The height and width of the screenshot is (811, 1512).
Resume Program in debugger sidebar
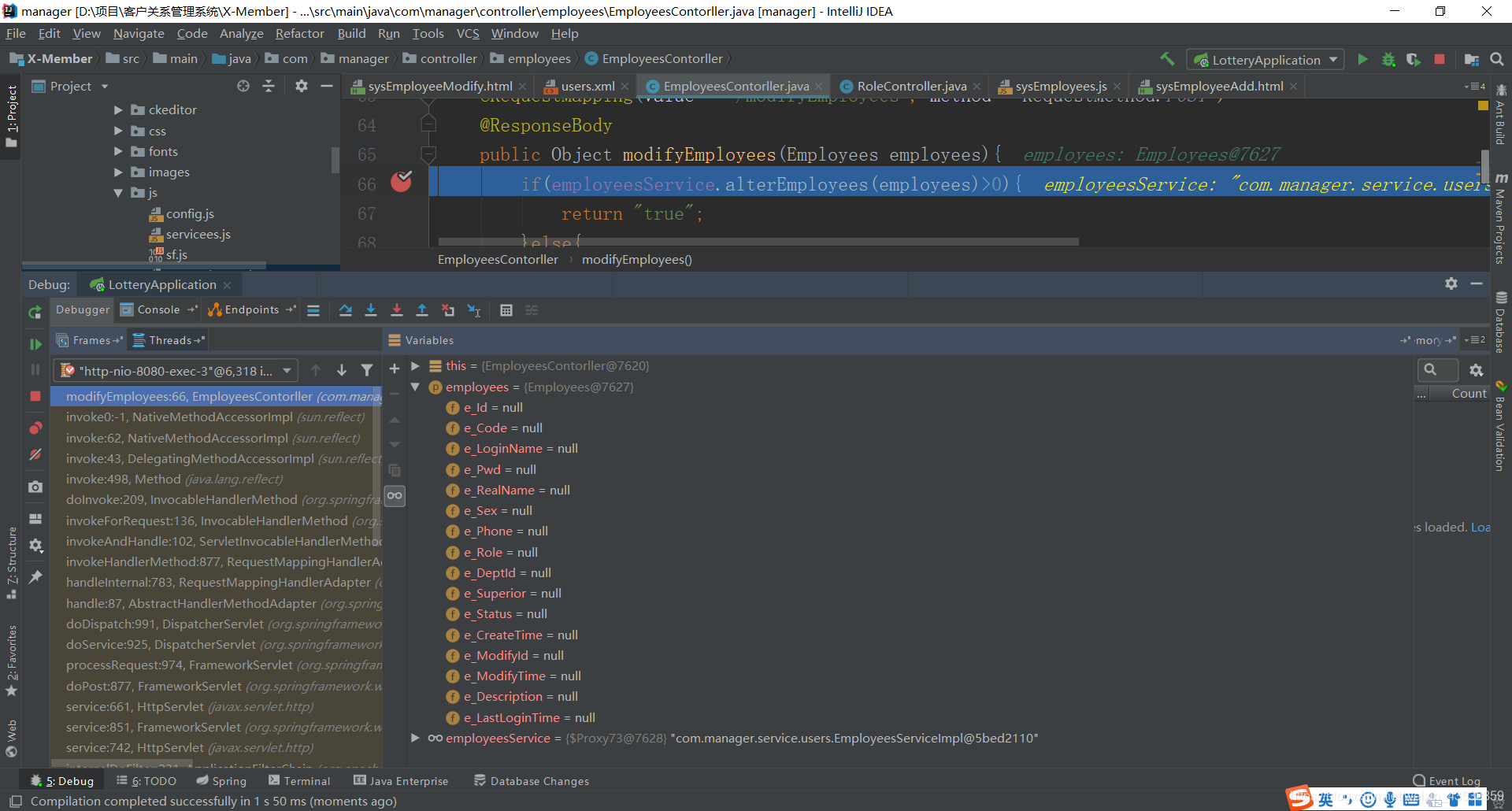click(x=35, y=343)
